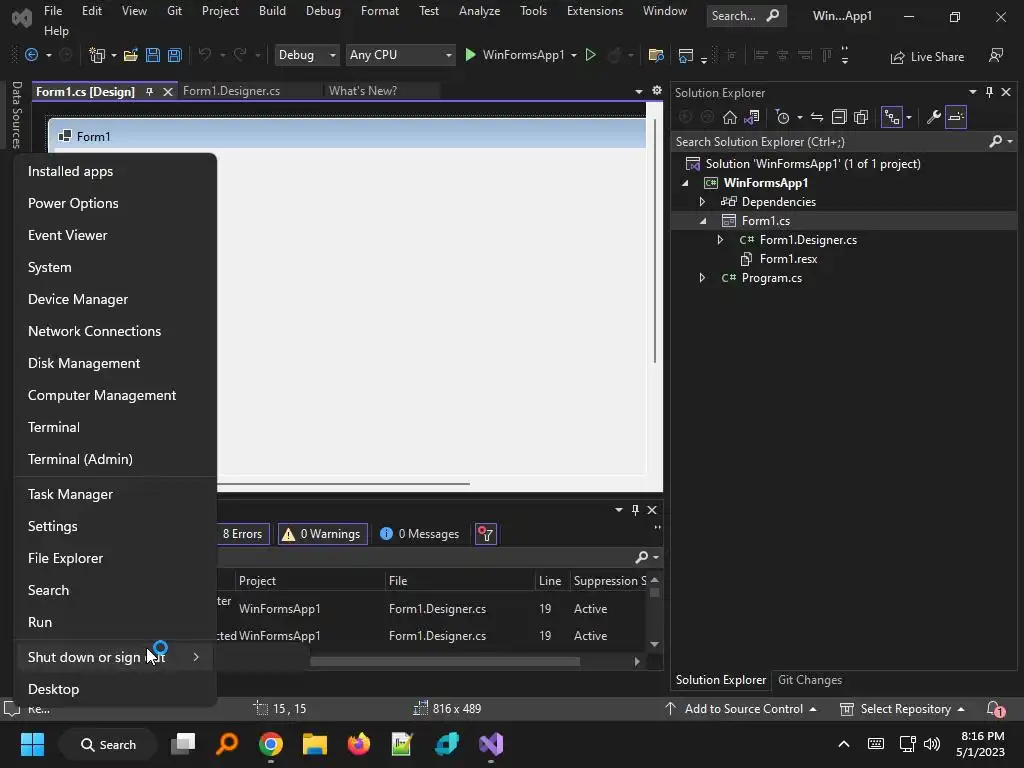Switch to the What's New? tab
Screen dimensions: 1024x768
pos(362,91)
